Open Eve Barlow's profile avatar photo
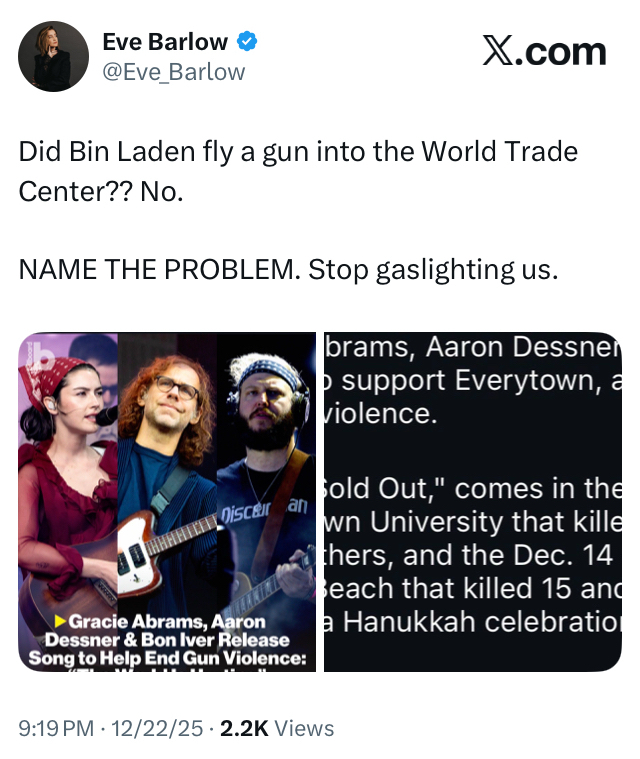 [53, 56]
